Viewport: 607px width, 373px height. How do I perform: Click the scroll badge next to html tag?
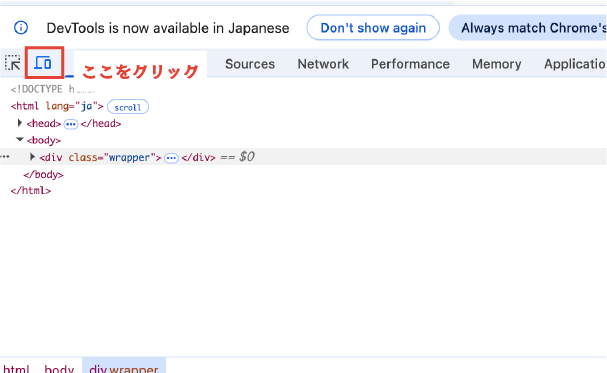click(x=128, y=107)
